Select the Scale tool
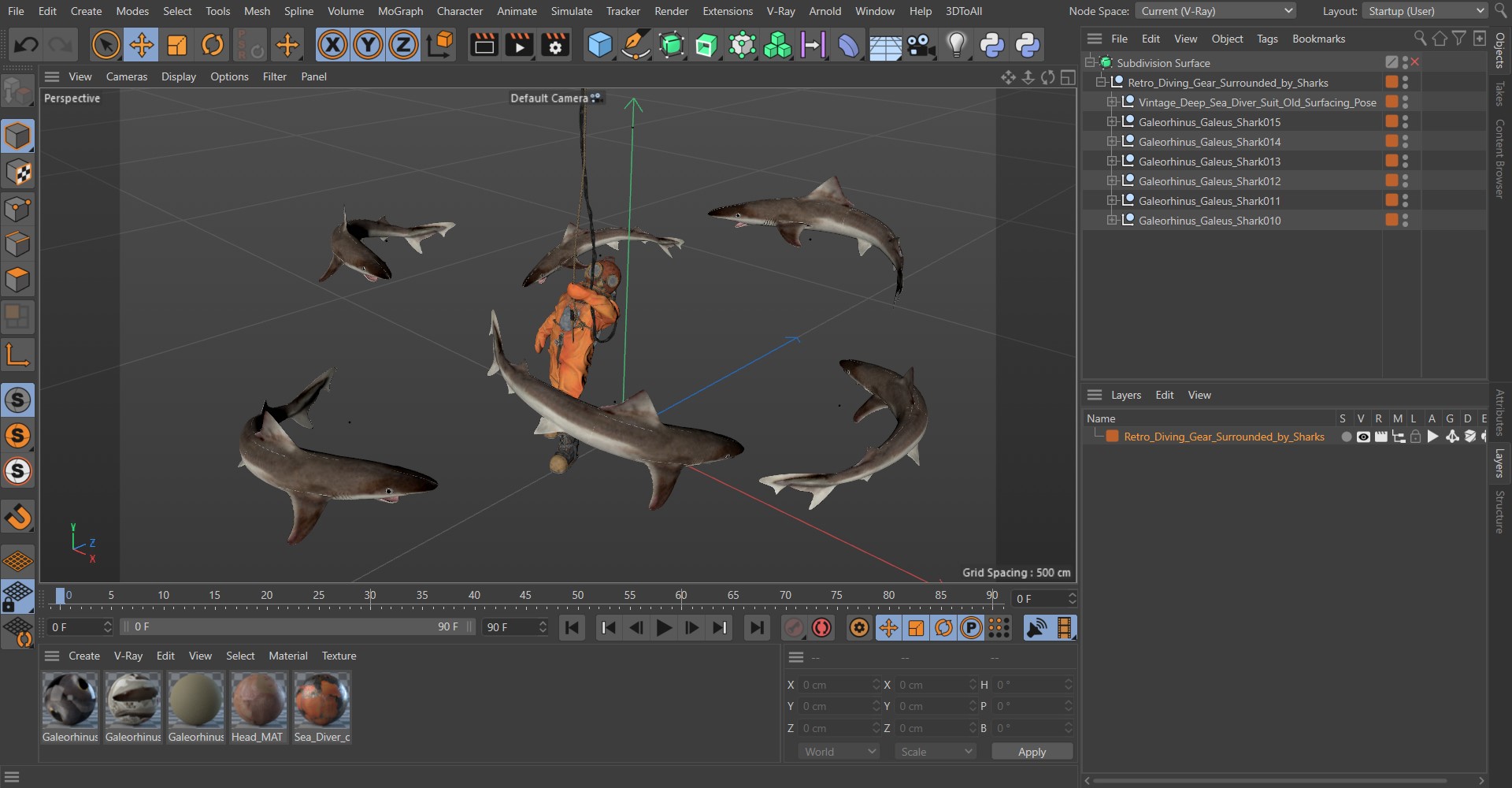The height and width of the screenshot is (788, 1512). coord(177,45)
